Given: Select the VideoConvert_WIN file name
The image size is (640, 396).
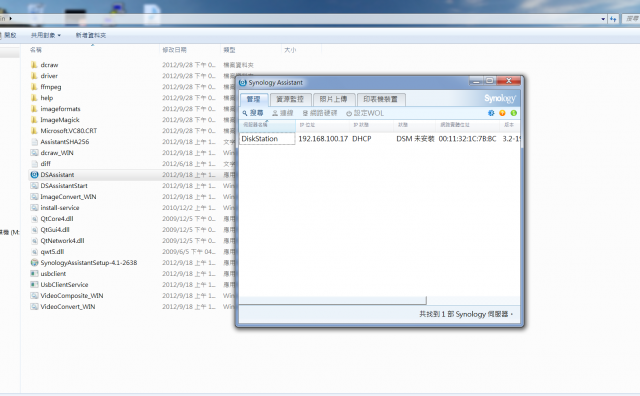Looking at the screenshot, I should (x=68, y=307).
